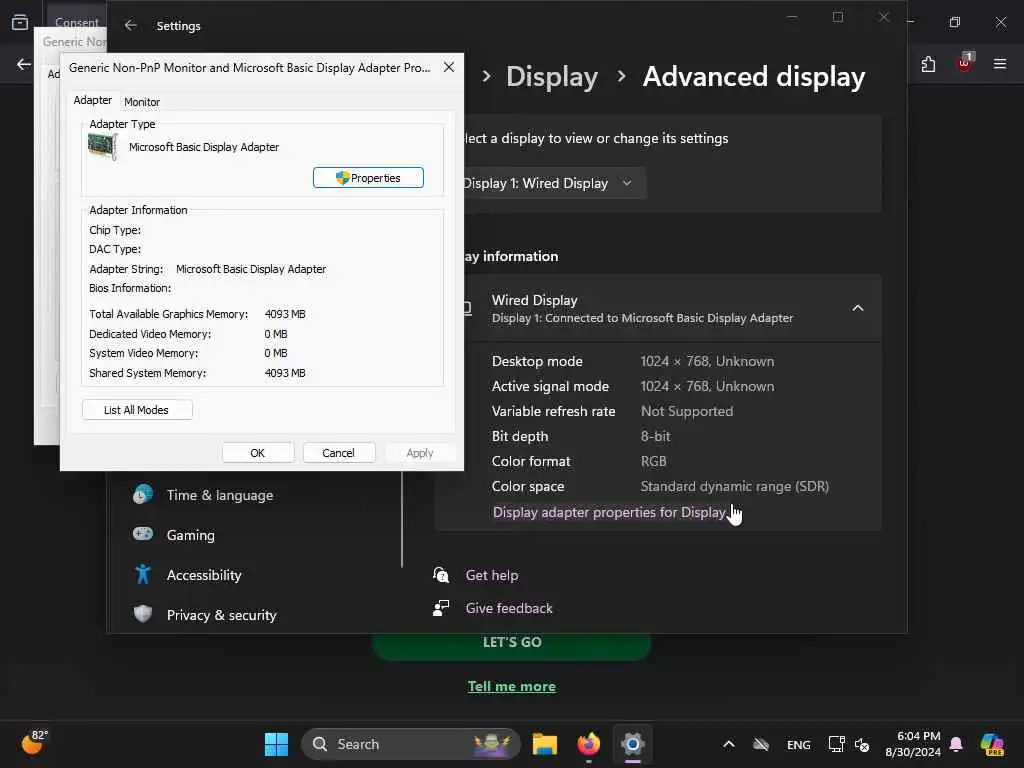Open Display adapter properties for Display link

point(610,512)
